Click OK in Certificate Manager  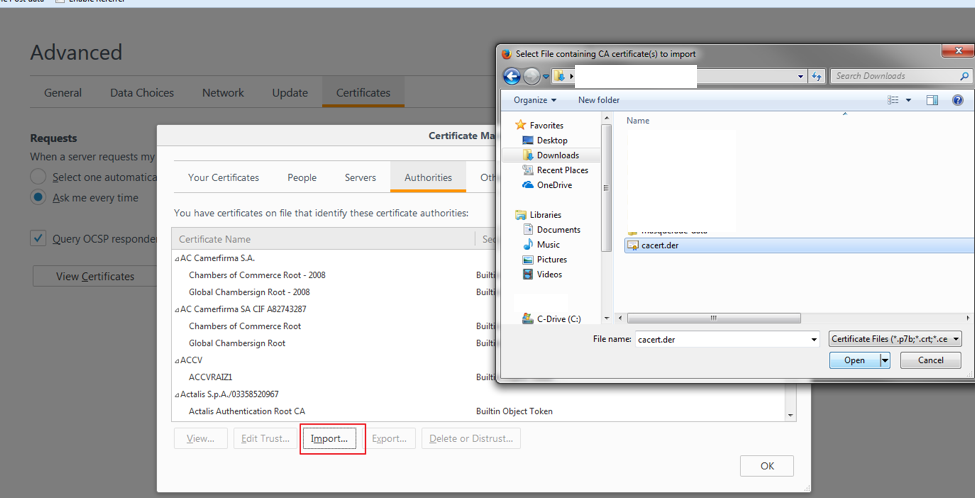[767, 466]
